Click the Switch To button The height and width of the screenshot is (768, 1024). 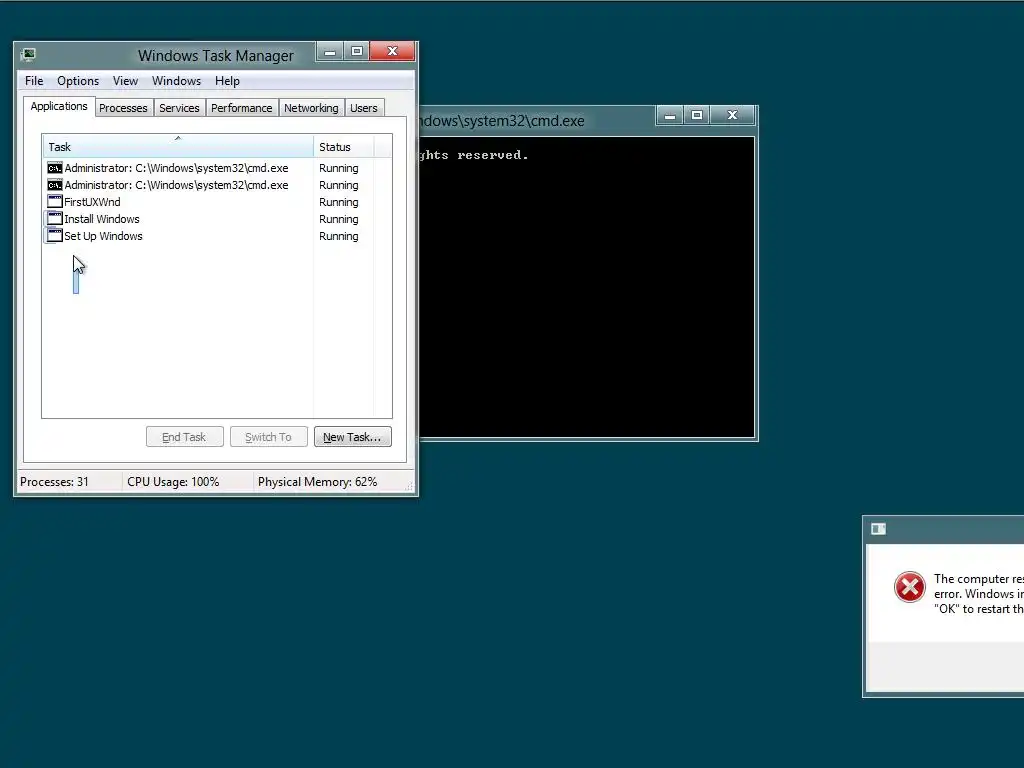pyautogui.click(x=268, y=437)
